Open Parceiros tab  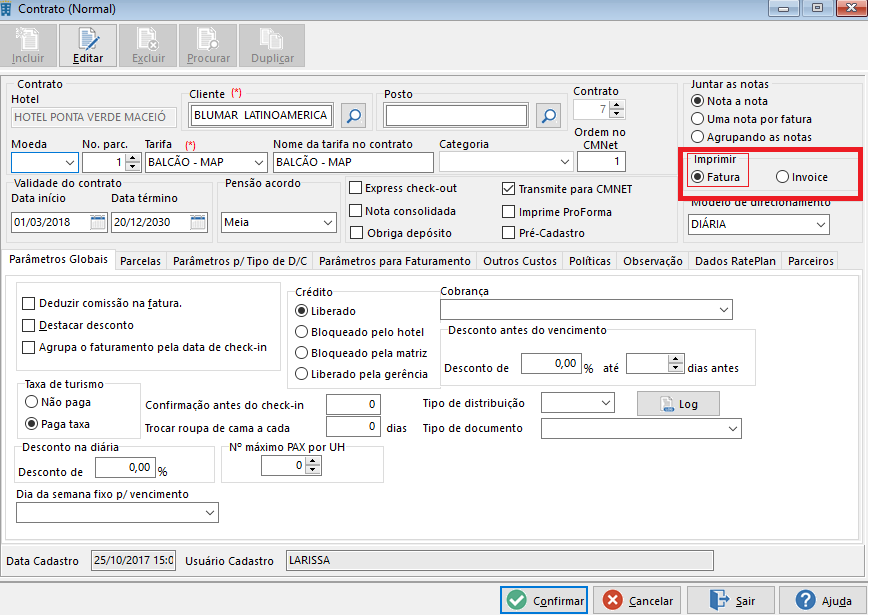click(811, 261)
